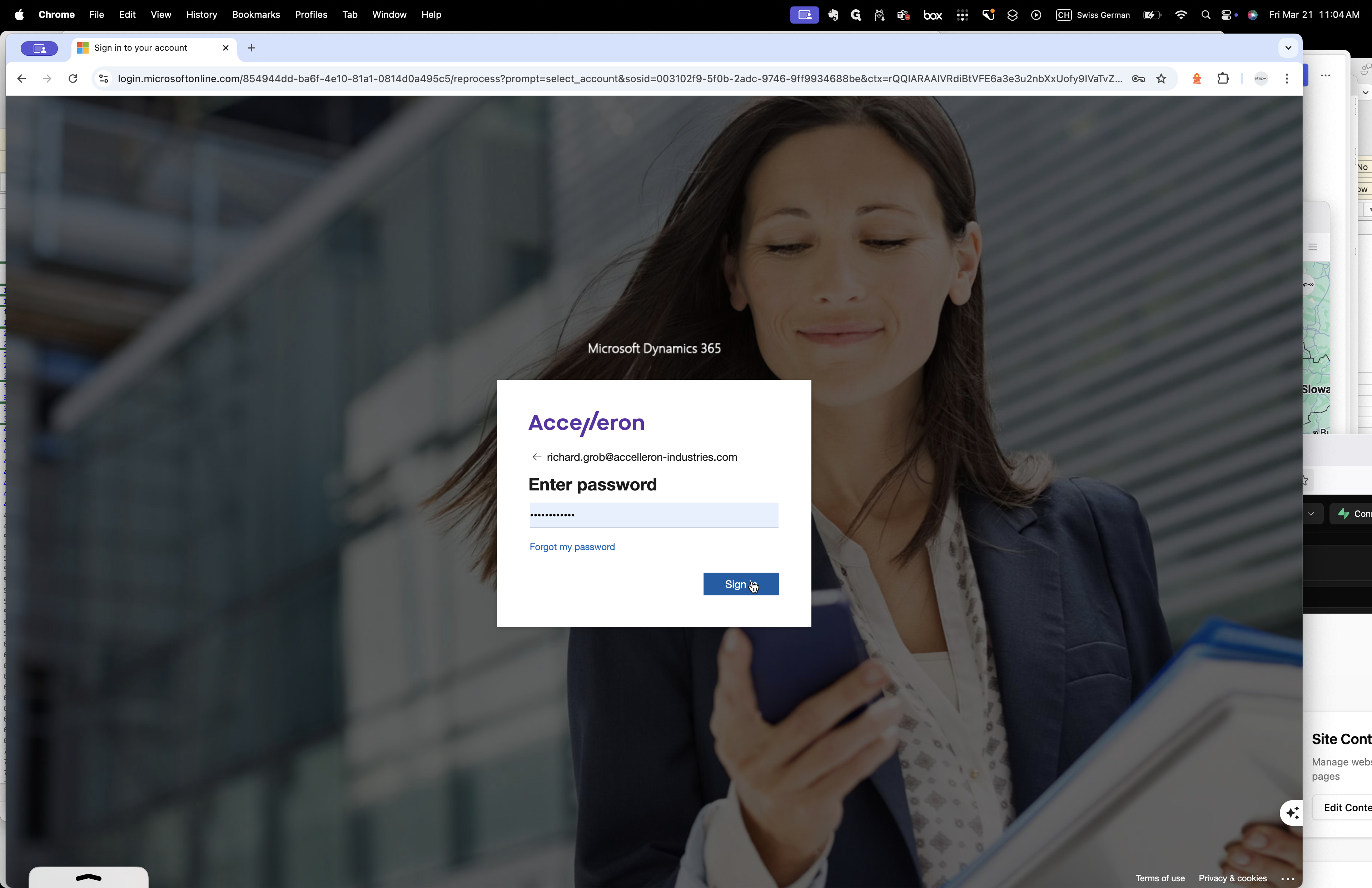Click the back arrow next to the email address
This screenshot has width=1372, height=888.
[536, 457]
